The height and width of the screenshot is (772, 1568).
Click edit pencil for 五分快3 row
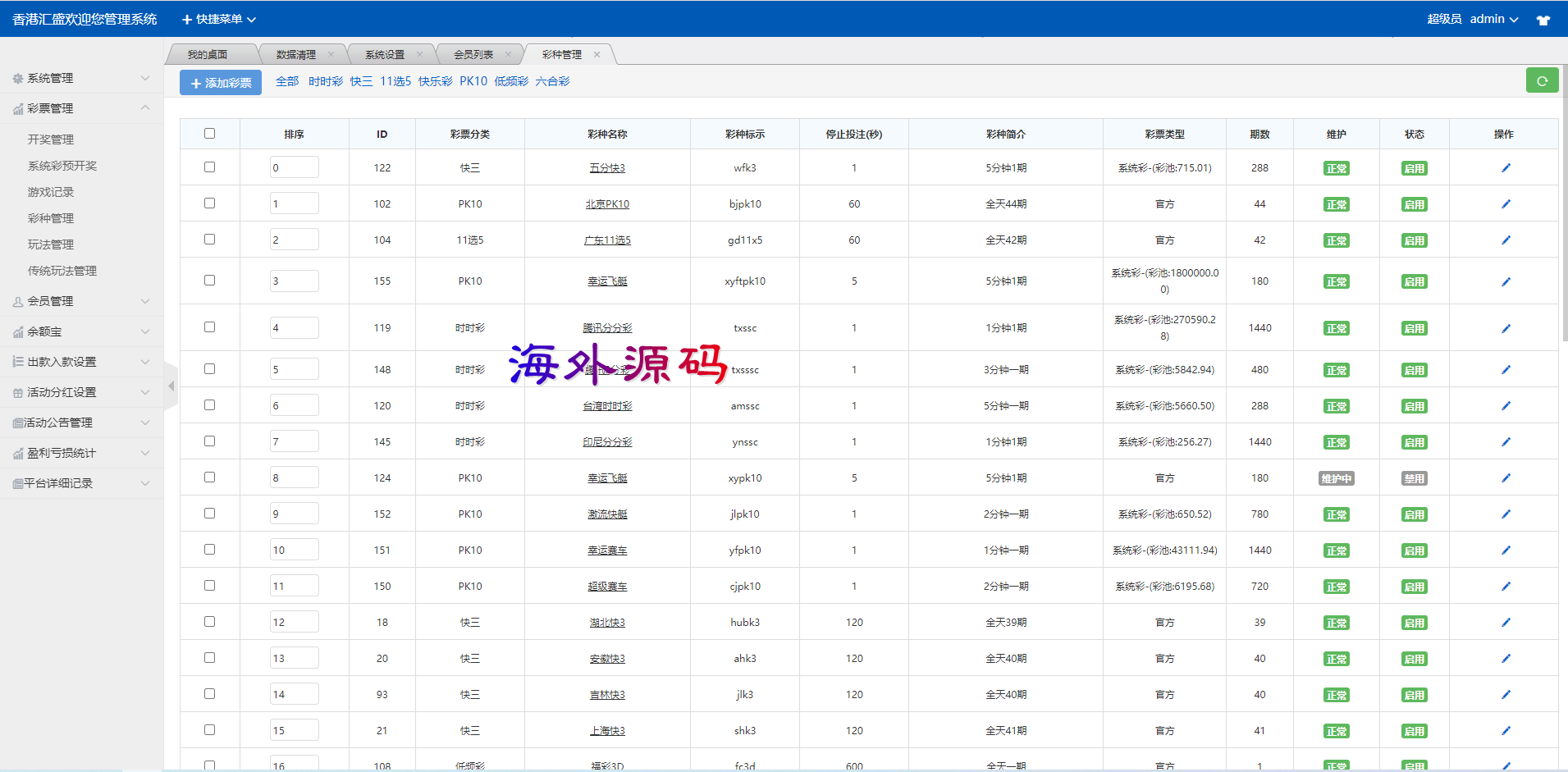1506,168
